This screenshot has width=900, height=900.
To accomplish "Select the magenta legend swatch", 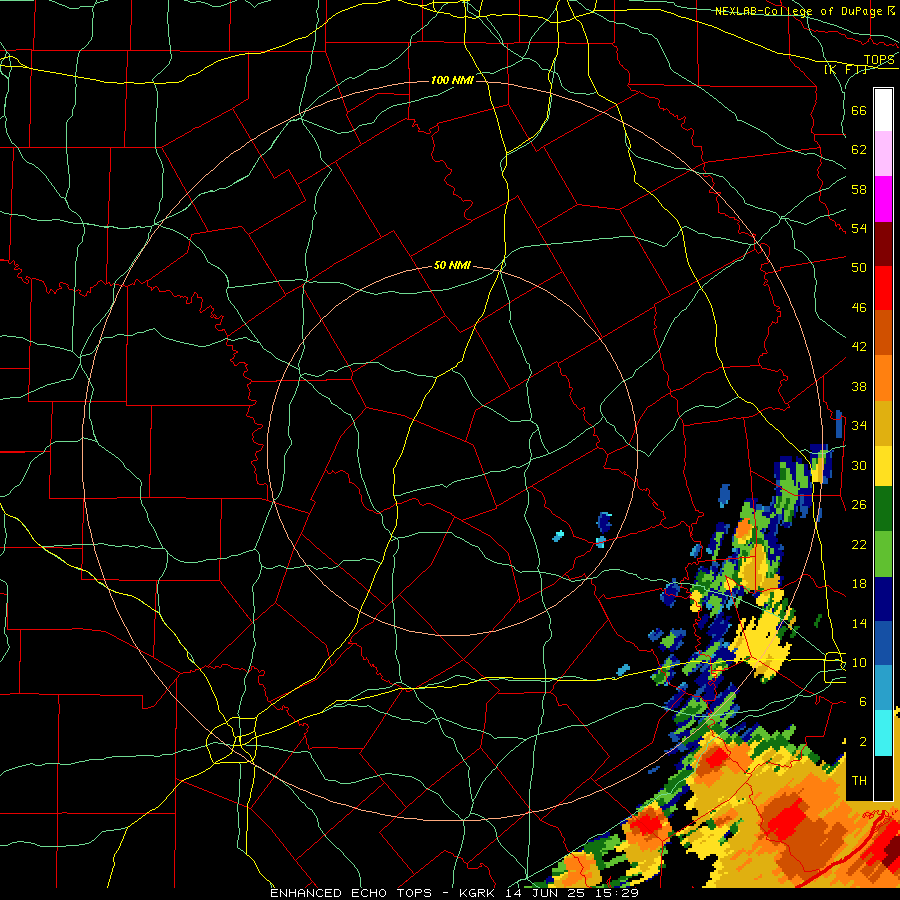I will [x=883, y=199].
